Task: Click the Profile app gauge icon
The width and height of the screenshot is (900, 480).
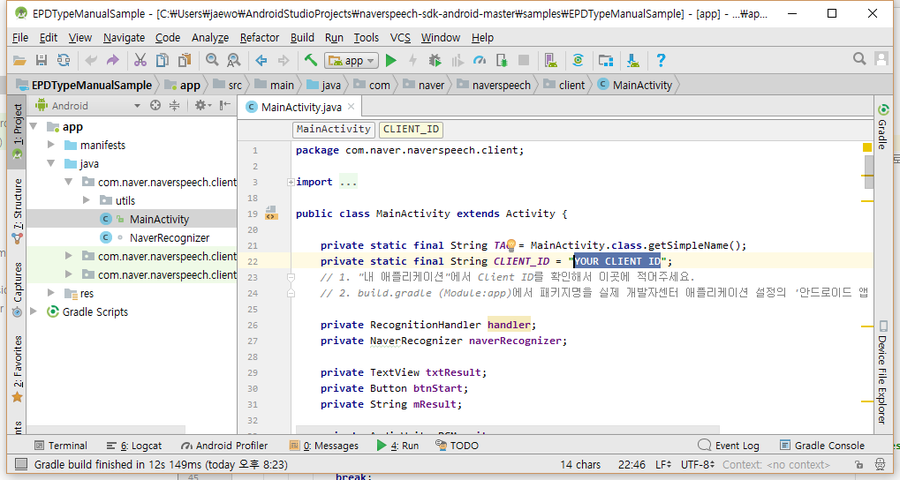Action: click(479, 60)
